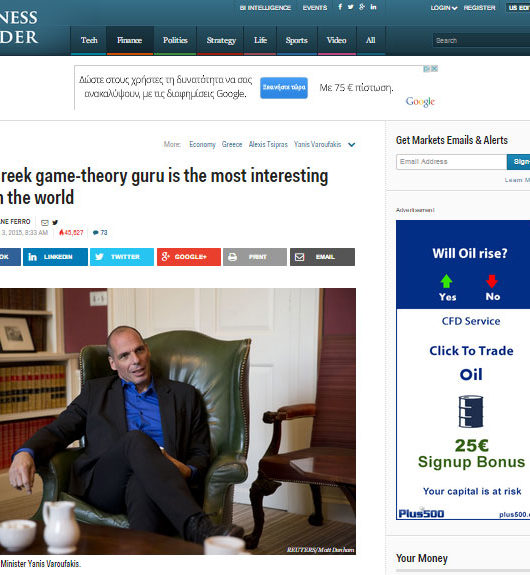The image size is (530, 575).
Task: View the article comments bubble icon
Action: 96,232
